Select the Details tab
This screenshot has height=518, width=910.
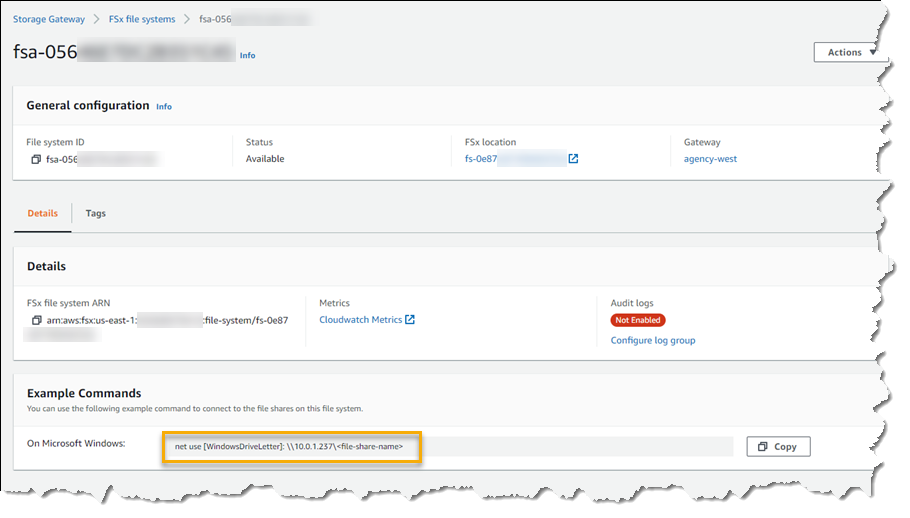tap(43, 213)
